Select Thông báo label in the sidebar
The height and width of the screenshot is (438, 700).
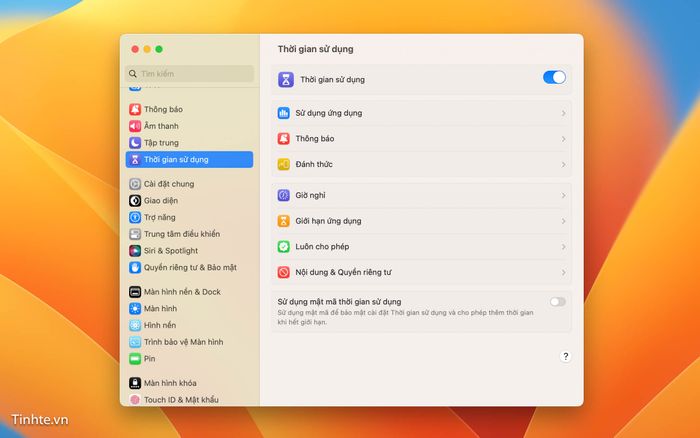pos(163,109)
